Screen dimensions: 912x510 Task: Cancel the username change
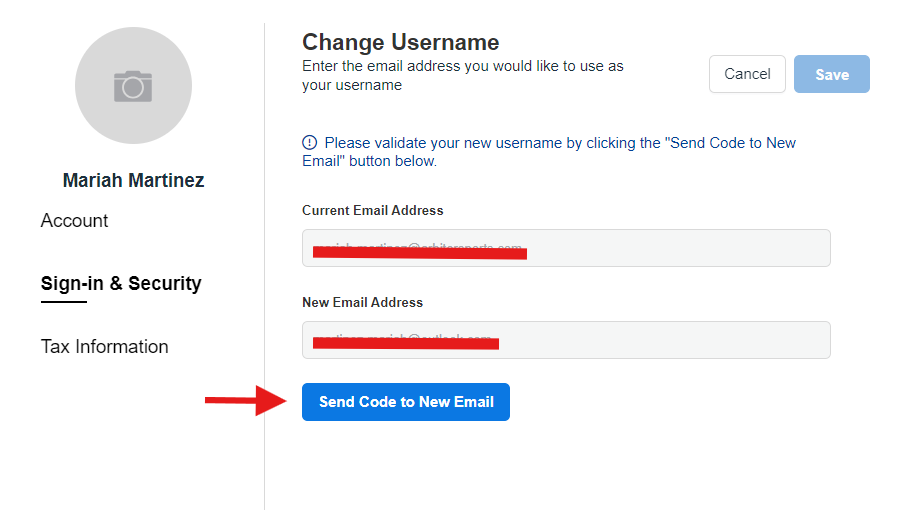(x=747, y=74)
